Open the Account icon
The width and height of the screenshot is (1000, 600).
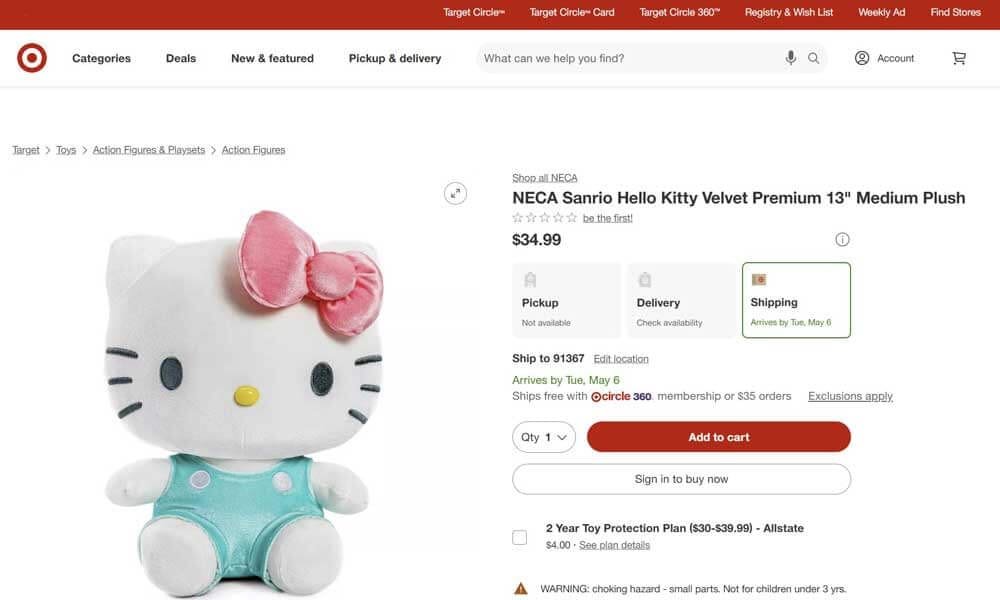[861, 57]
